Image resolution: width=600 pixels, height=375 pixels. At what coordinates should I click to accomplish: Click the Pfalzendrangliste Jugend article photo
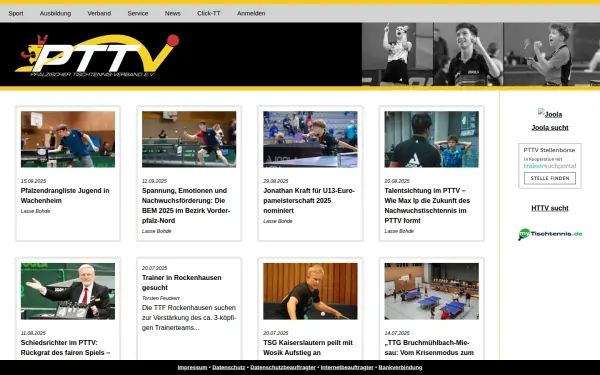tap(68, 139)
